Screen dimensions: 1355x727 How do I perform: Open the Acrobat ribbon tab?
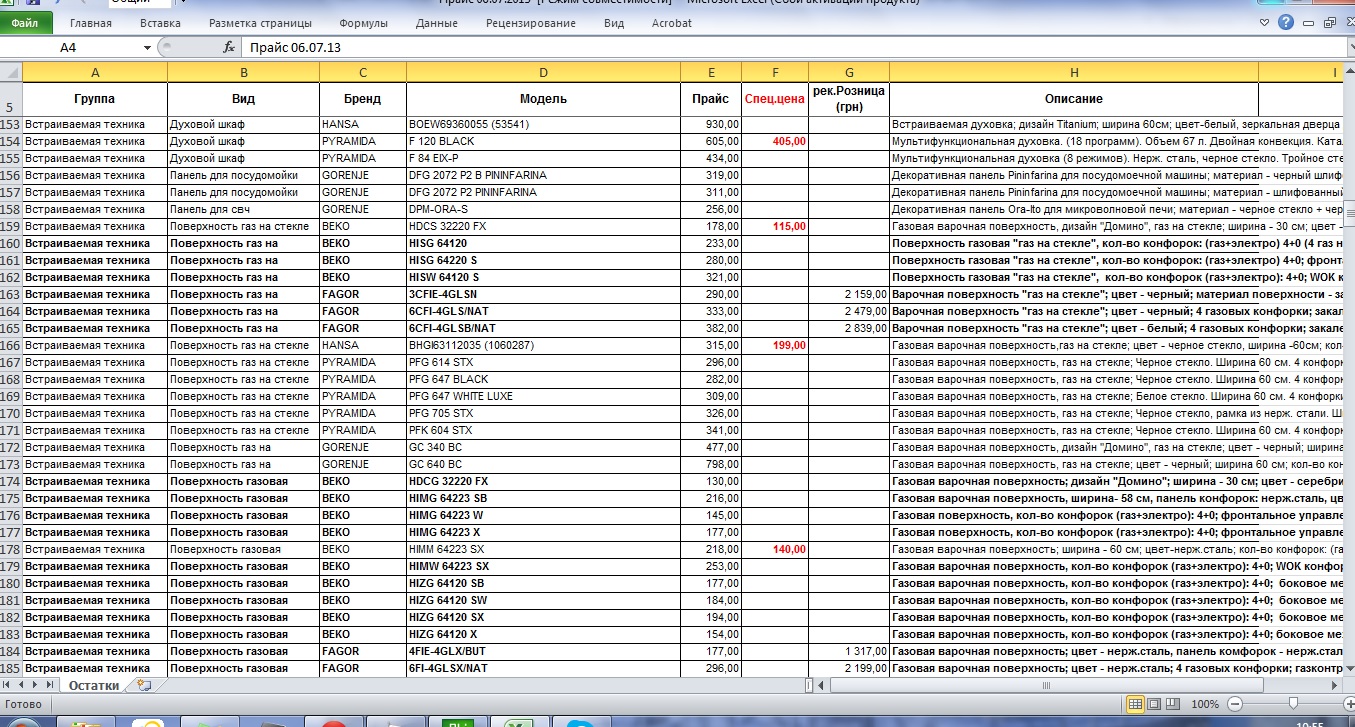point(671,23)
